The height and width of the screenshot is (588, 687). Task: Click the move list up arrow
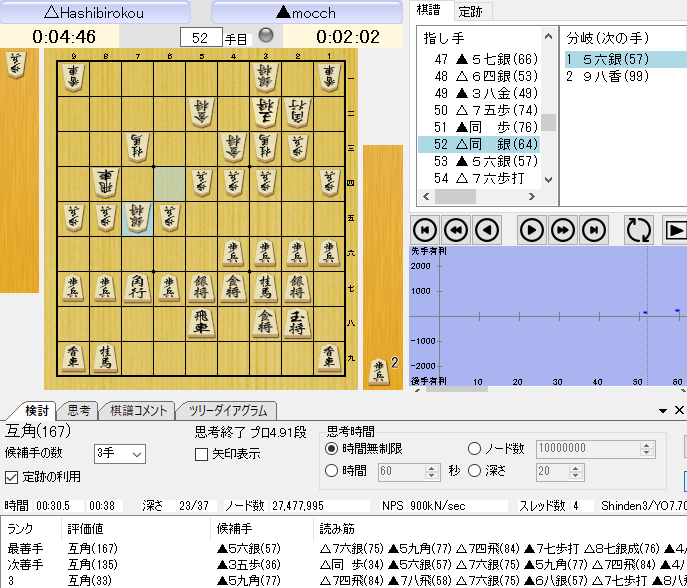[x=548, y=37]
